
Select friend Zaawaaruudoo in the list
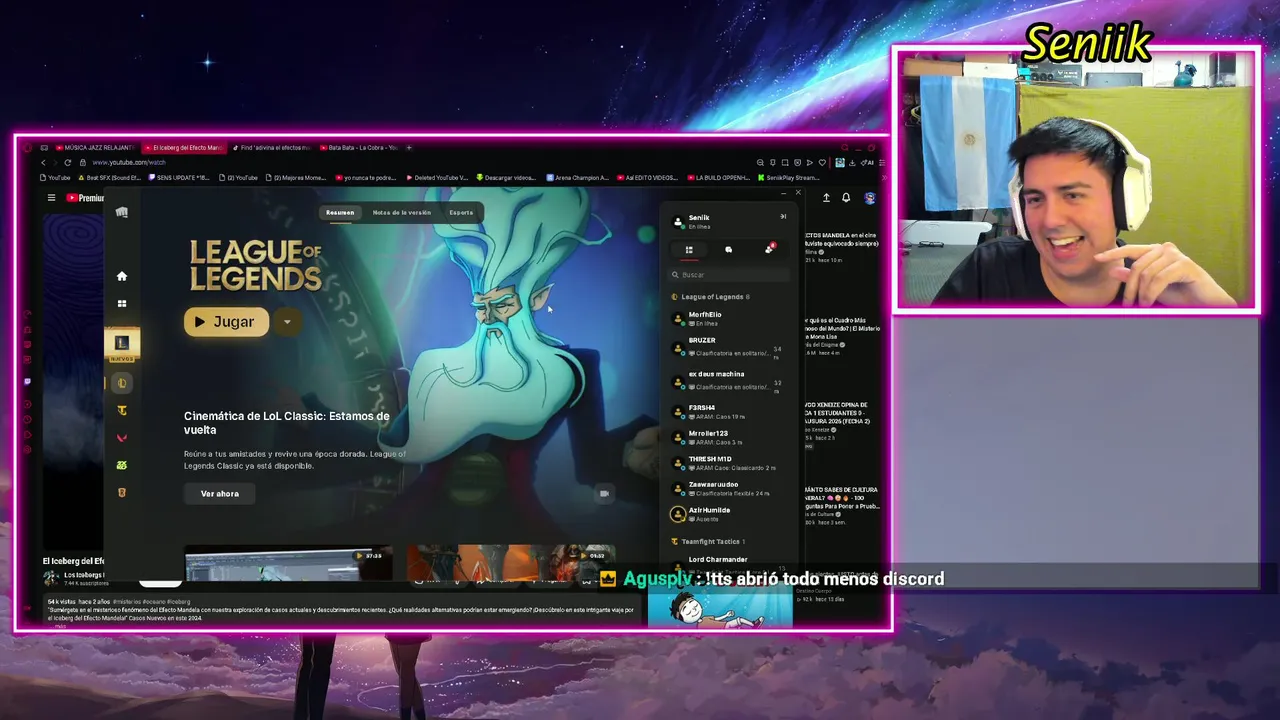pos(730,489)
